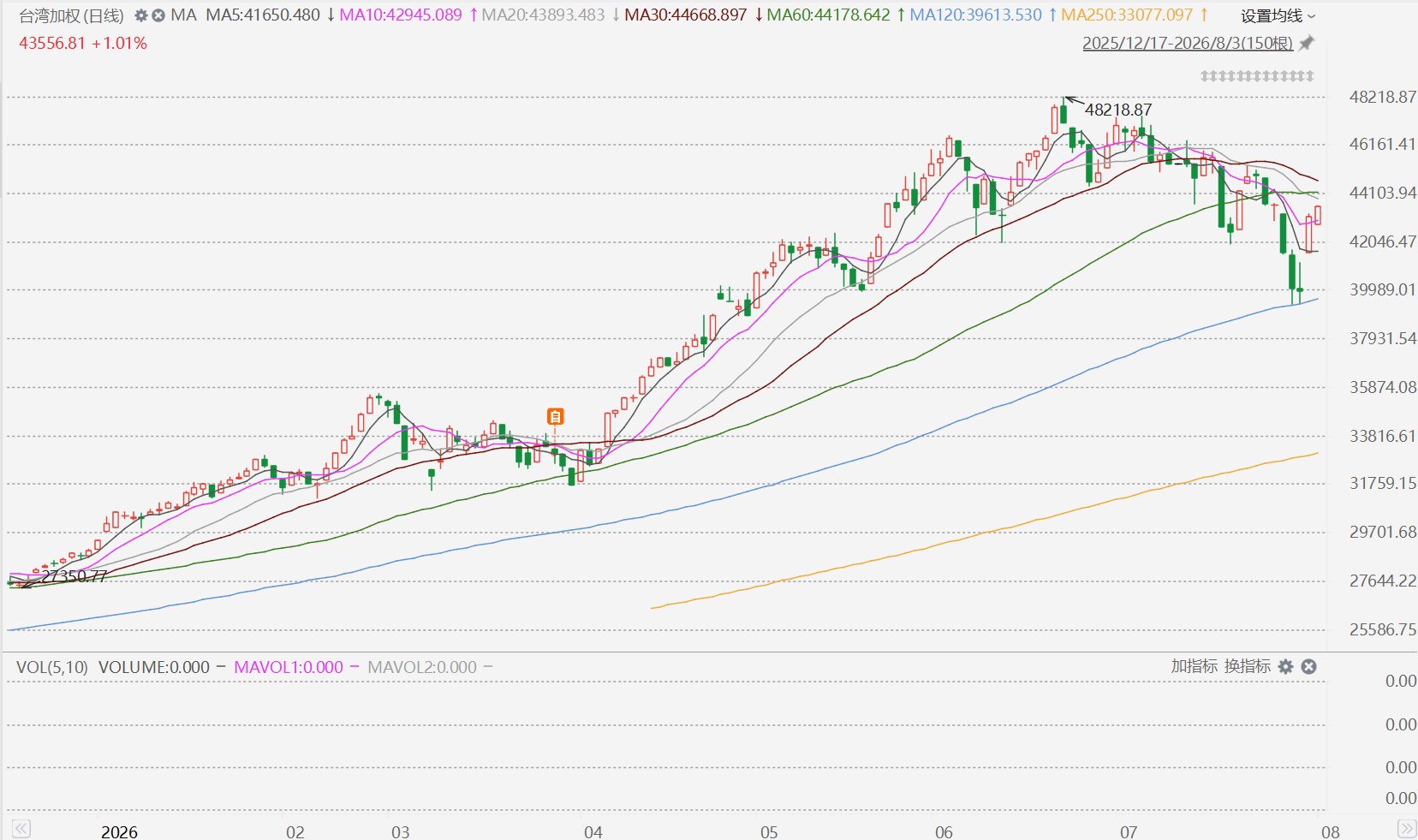Select the MA10:42945.089 value
1418x840 pixels.
click(401, 15)
